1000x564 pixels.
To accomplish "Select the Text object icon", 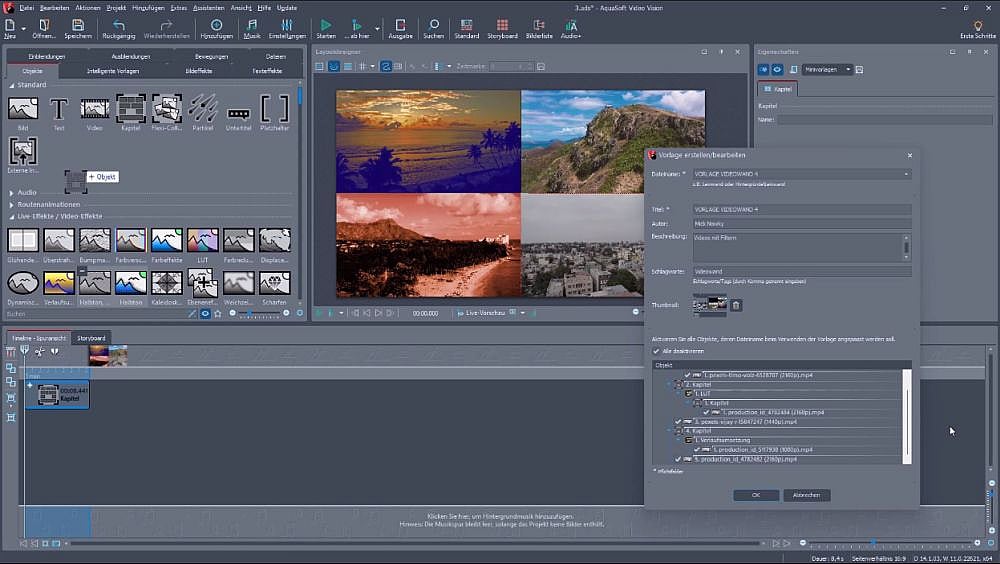I will (x=59, y=109).
